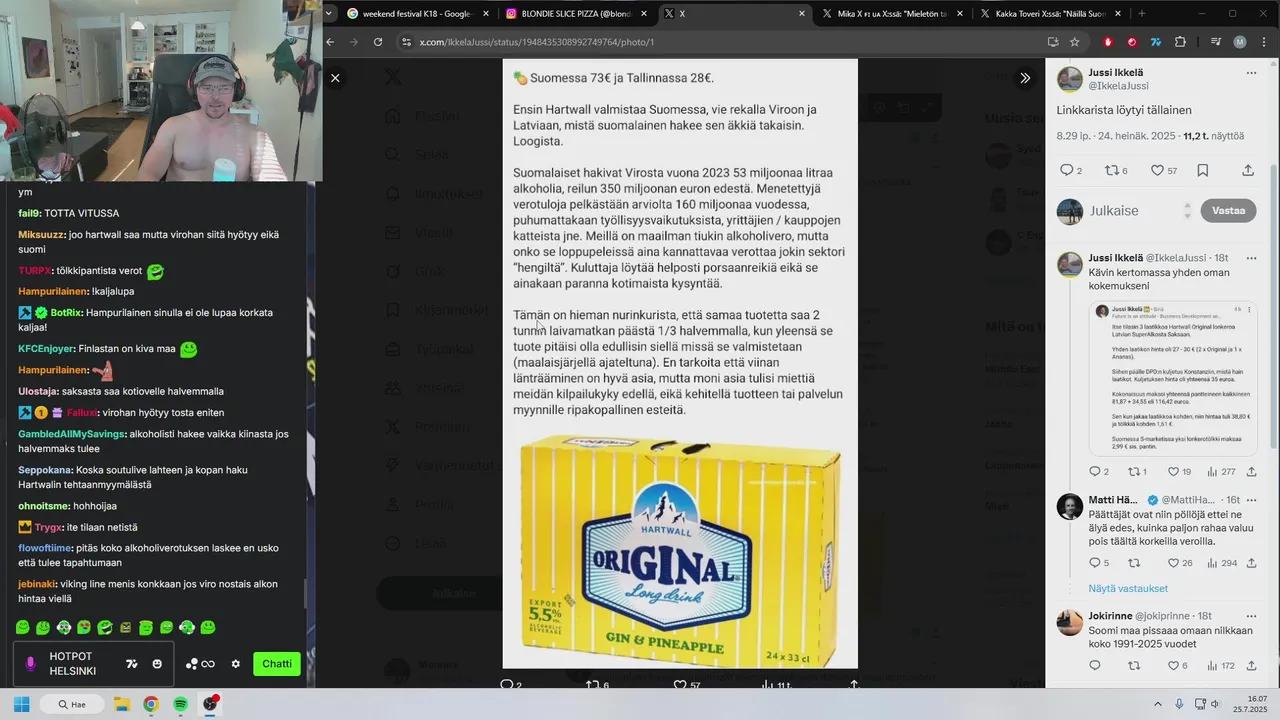The width and height of the screenshot is (1280, 720).
Task: Open the Chrome three-dot menu
Action: [1264, 42]
